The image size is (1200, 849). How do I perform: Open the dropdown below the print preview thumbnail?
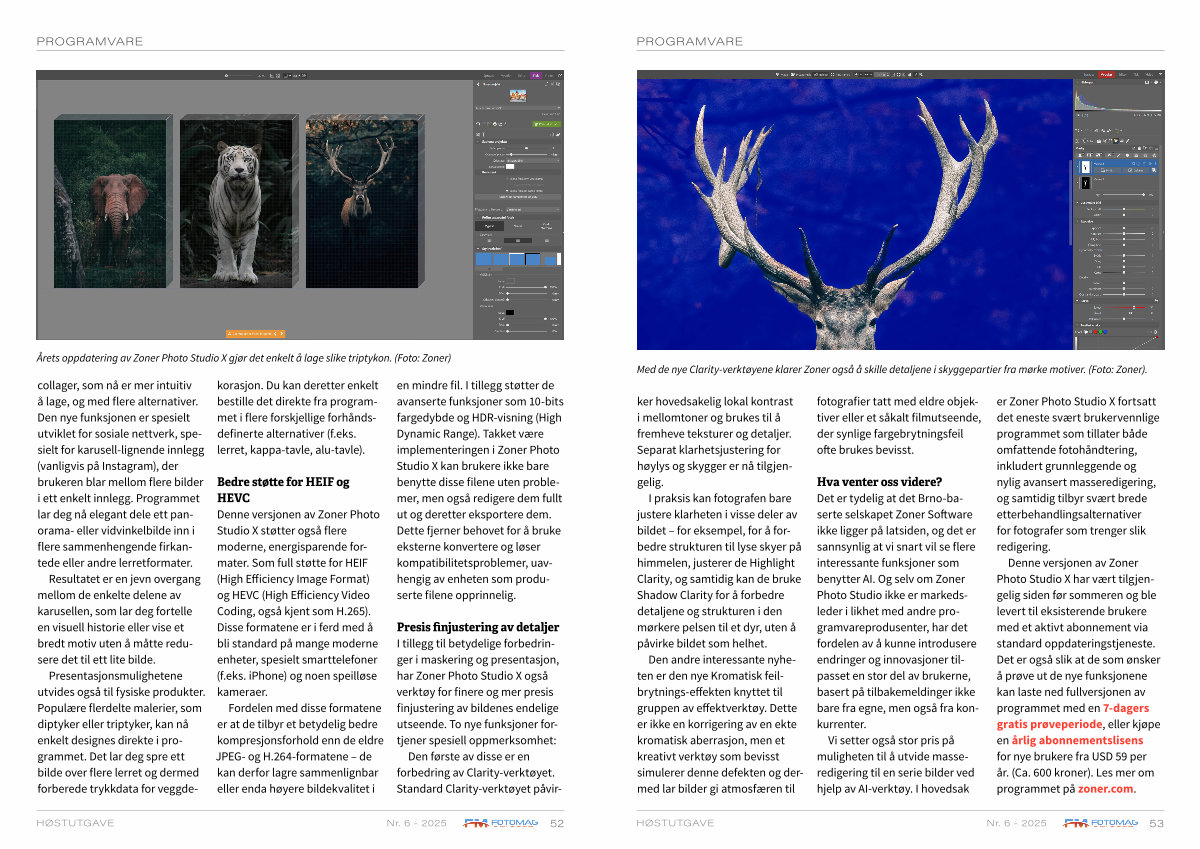tap(517, 108)
